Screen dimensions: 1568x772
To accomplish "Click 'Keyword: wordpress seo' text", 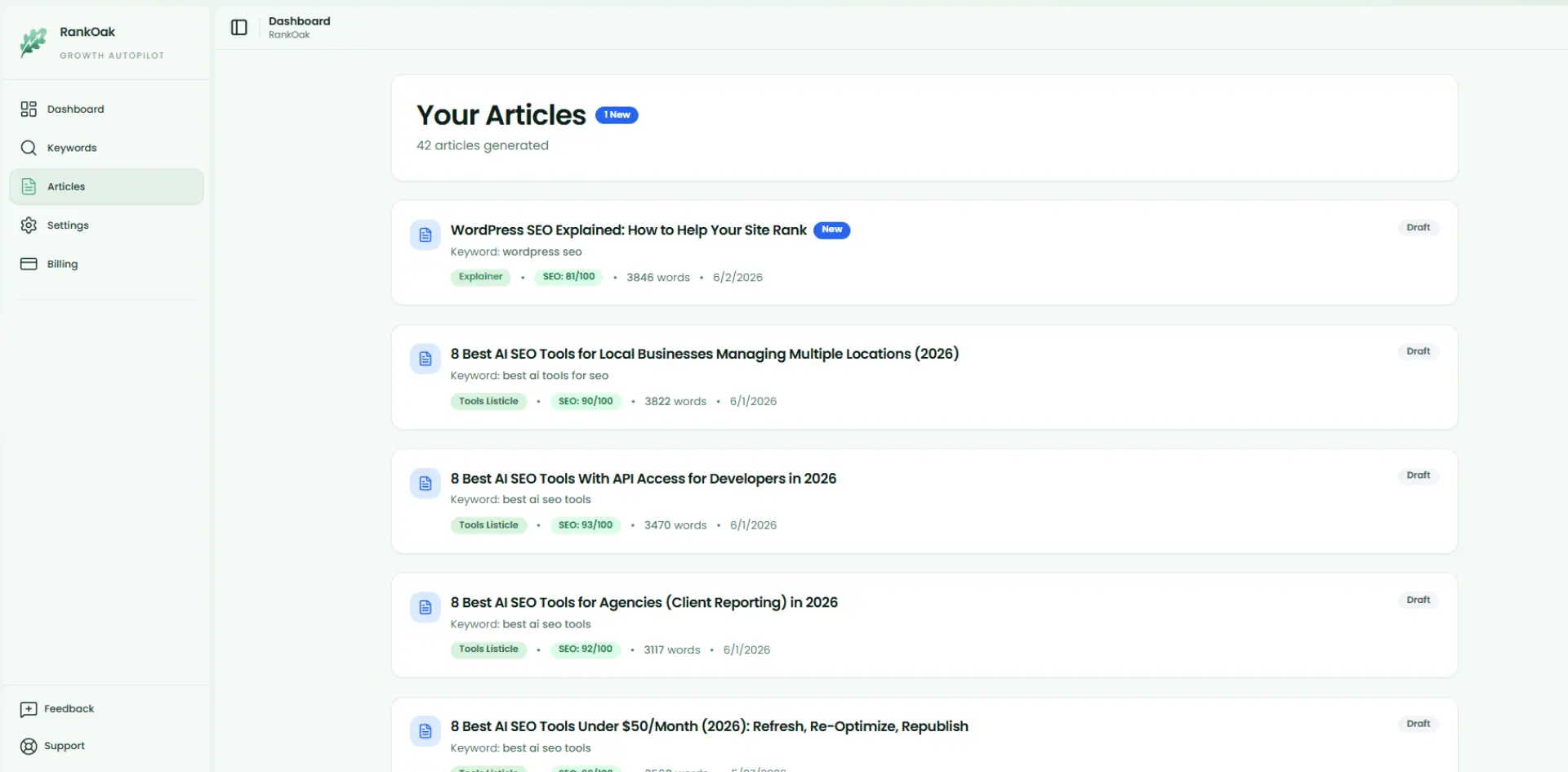I will tap(516, 252).
